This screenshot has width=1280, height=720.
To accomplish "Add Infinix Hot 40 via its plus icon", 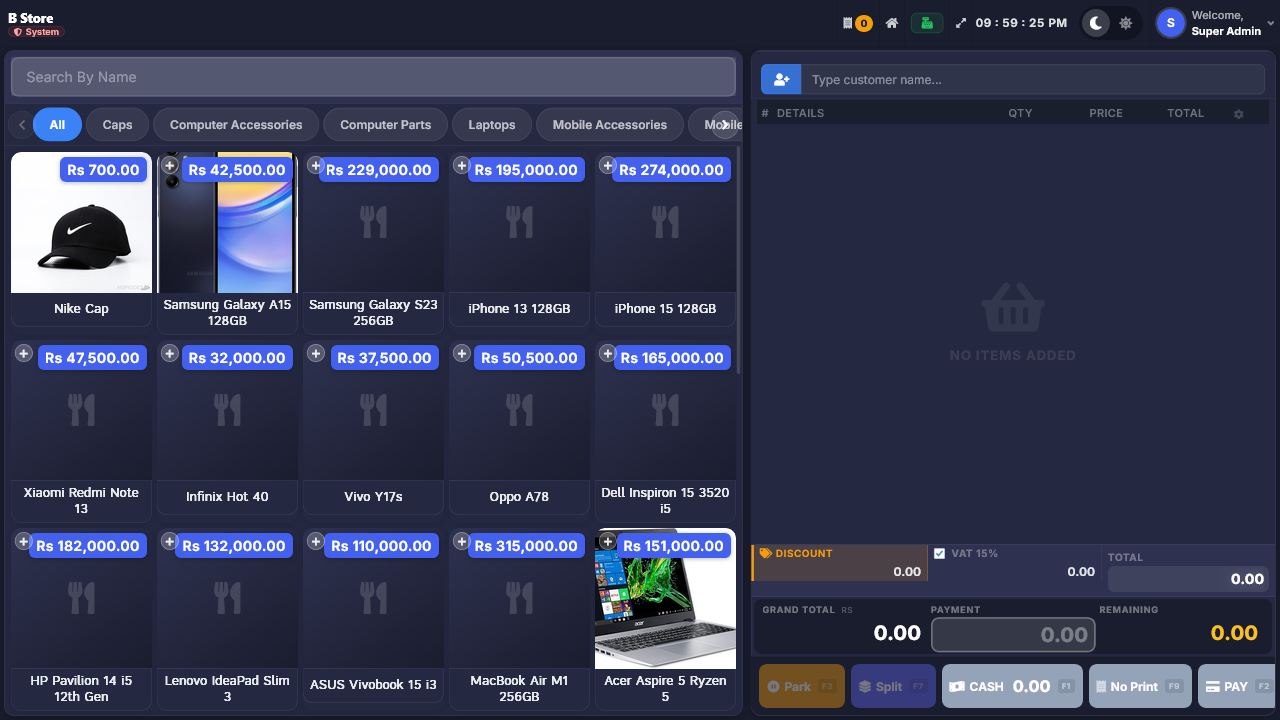I will coord(170,353).
